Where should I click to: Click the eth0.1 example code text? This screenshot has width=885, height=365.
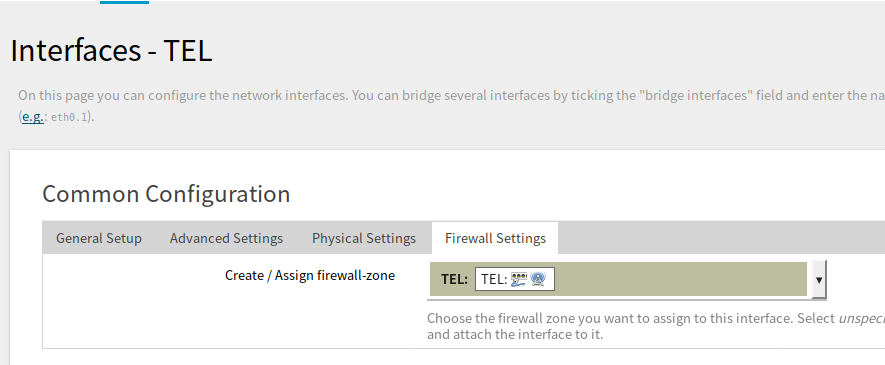click(69, 118)
